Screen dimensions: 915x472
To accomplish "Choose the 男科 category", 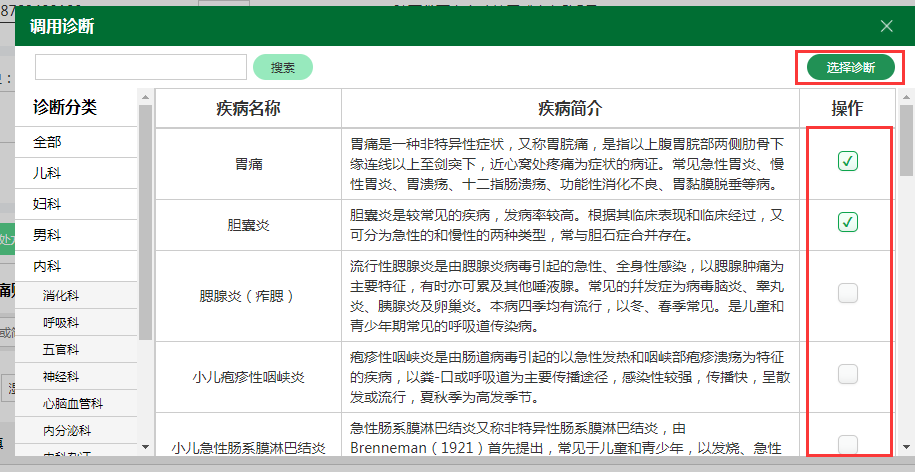I will pyautogui.click(x=48, y=235).
